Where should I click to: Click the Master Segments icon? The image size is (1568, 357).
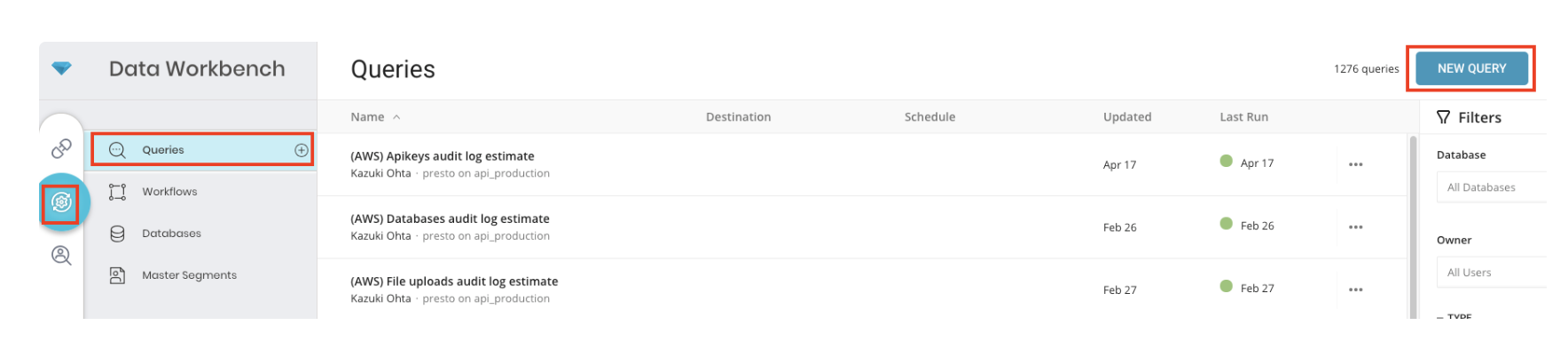117,275
